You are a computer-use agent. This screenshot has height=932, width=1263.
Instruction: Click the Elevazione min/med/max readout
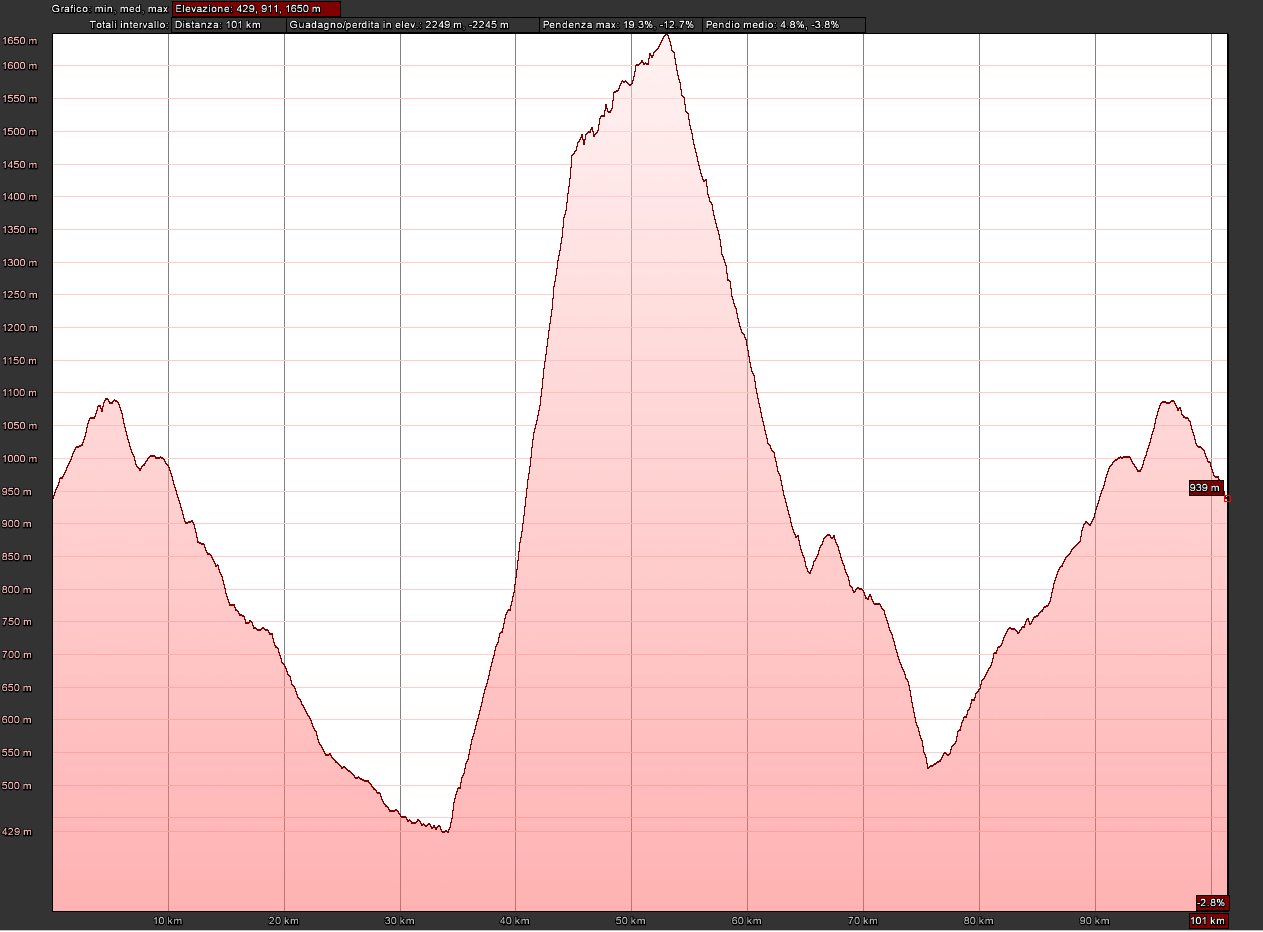(x=256, y=9)
